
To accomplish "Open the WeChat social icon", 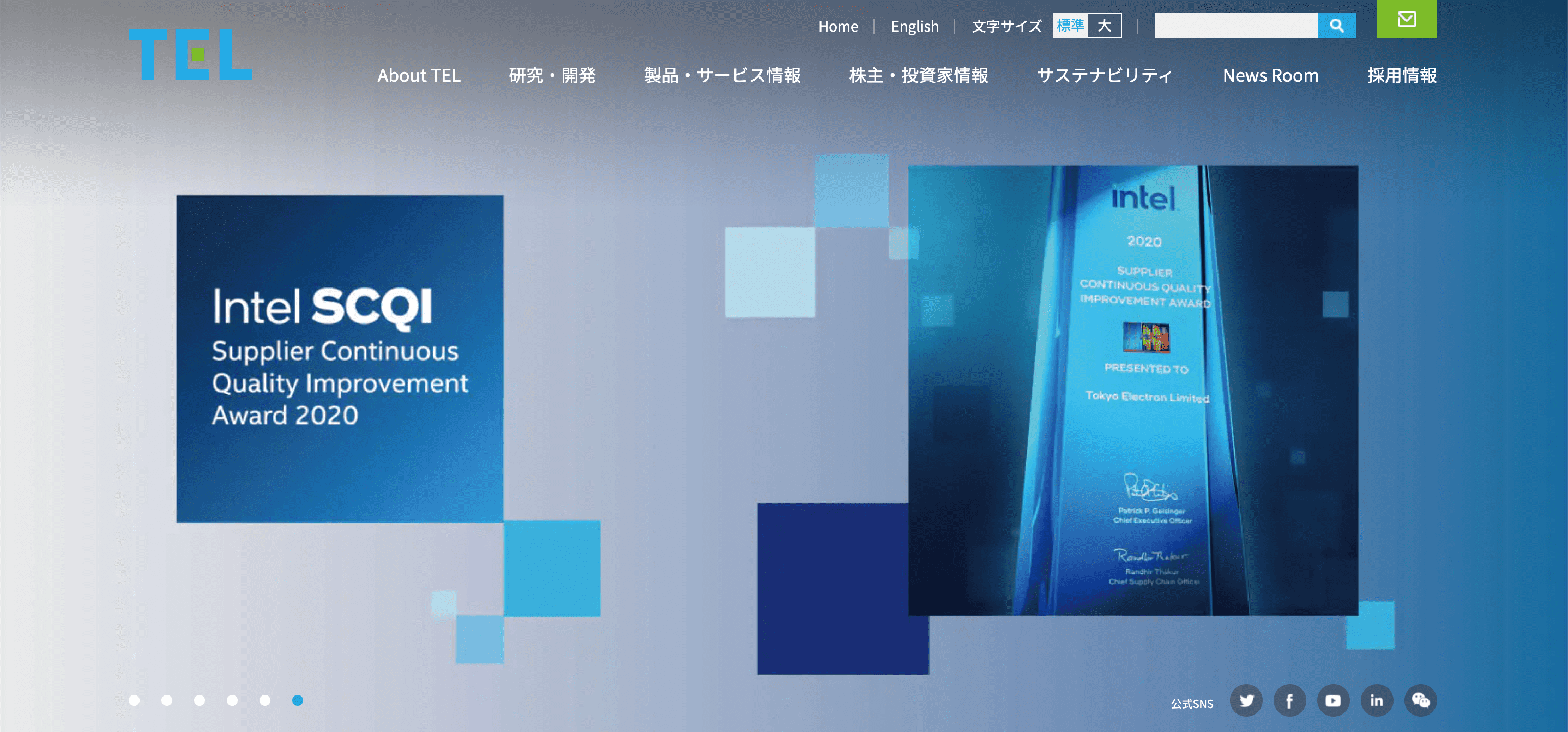I will [1420, 700].
